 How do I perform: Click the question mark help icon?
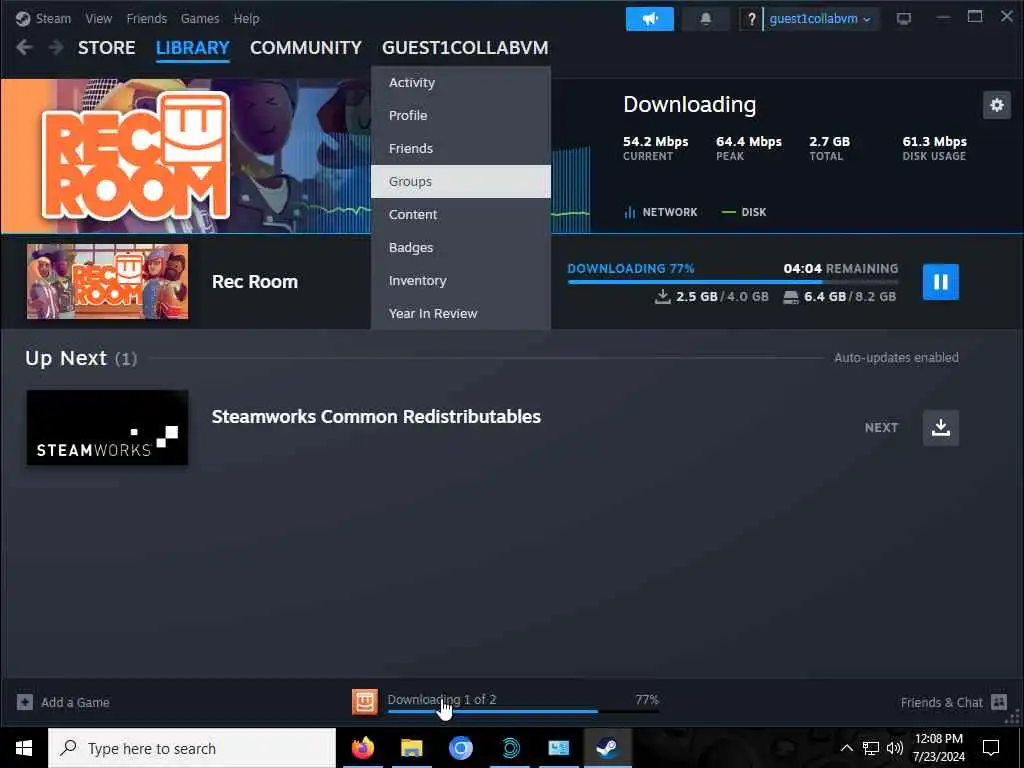(x=751, y=19)
